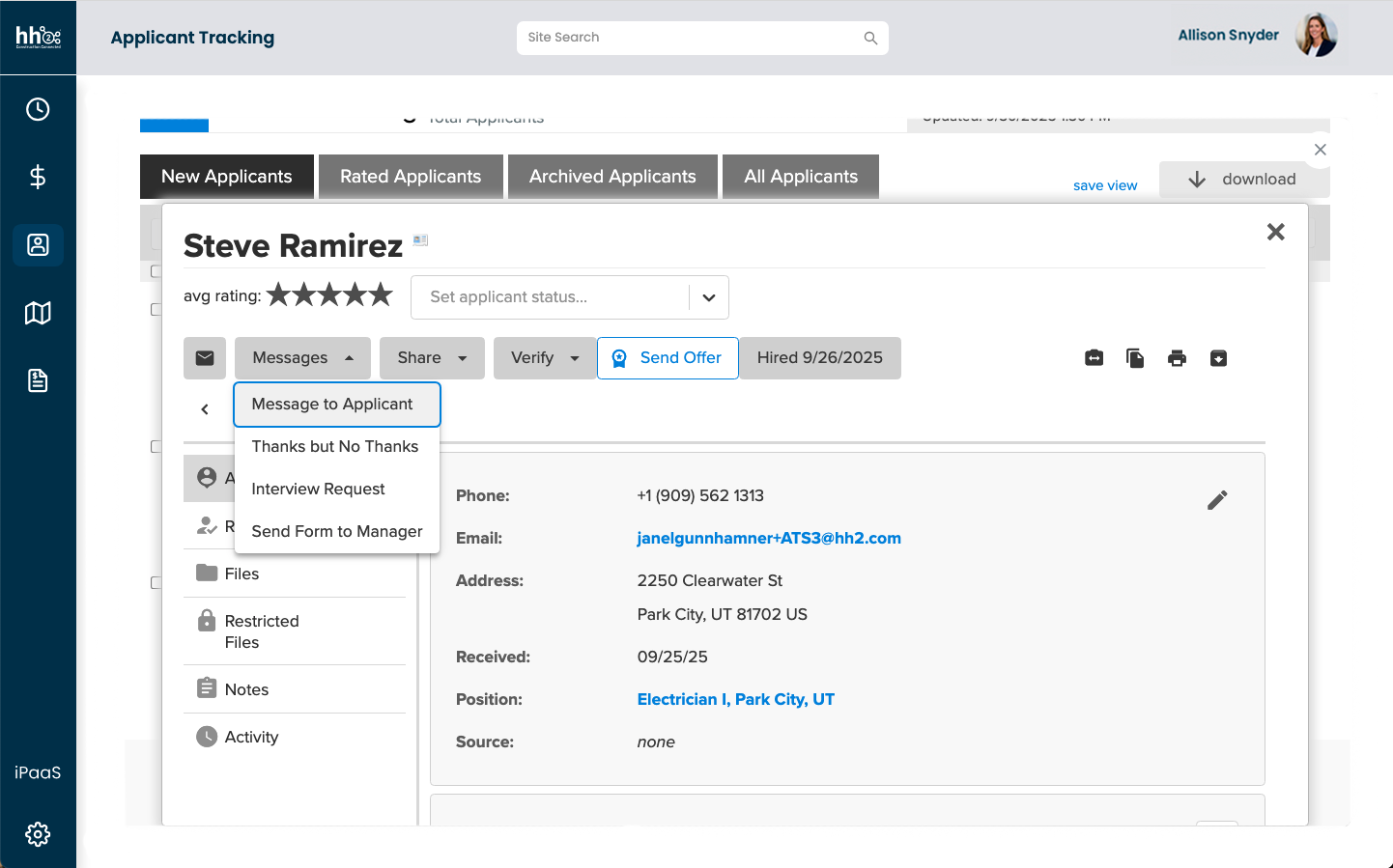The height and width of the screenshot is (868, 1393).
Task: Open the dollar sign sidebar icon
Action: pos(38,177)
